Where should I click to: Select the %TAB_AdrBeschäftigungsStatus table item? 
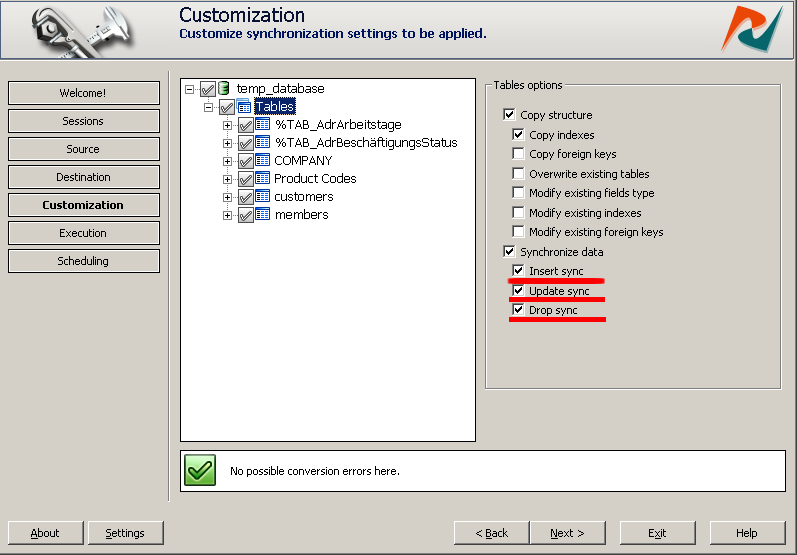click(x=366, y=143)
